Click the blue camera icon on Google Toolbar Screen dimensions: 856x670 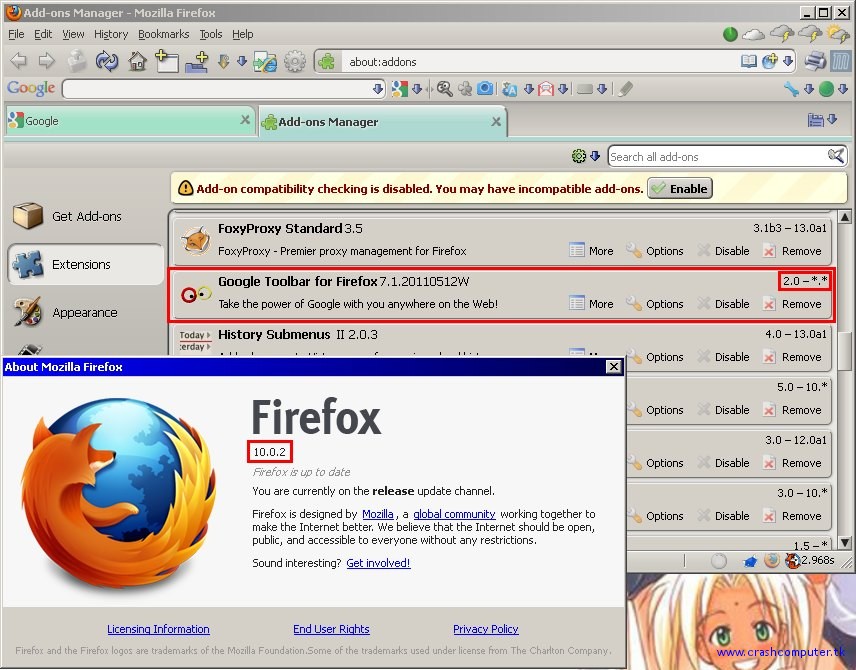(485, 88)
